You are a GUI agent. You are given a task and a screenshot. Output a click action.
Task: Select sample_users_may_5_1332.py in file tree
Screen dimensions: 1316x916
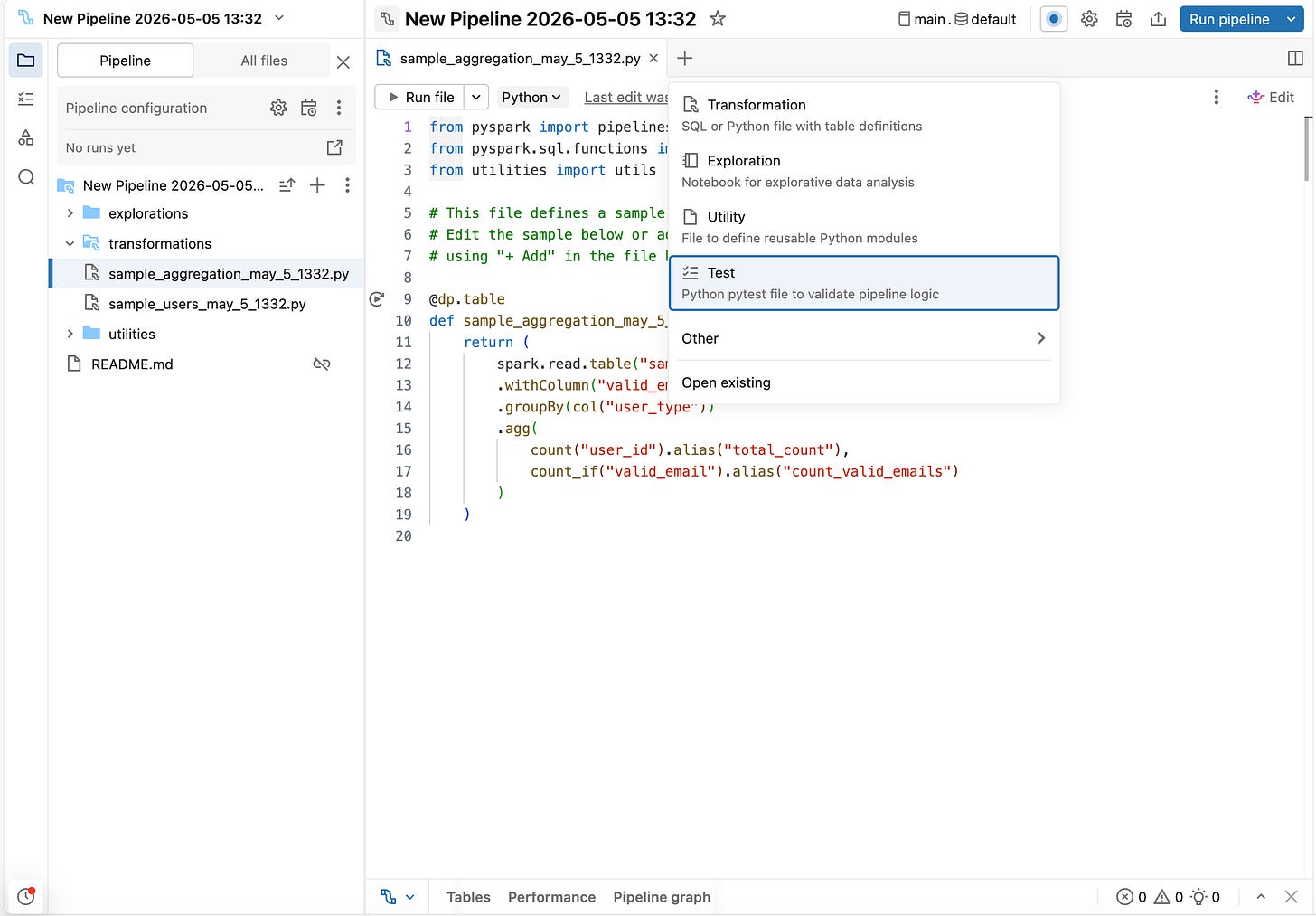(x=208, y=304)
